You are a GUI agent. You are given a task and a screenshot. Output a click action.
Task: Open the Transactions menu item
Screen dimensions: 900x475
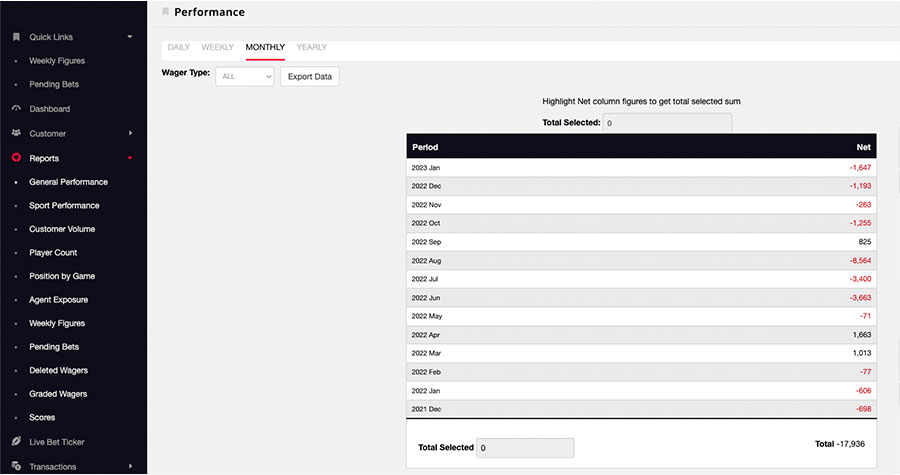tap(52, 466)
